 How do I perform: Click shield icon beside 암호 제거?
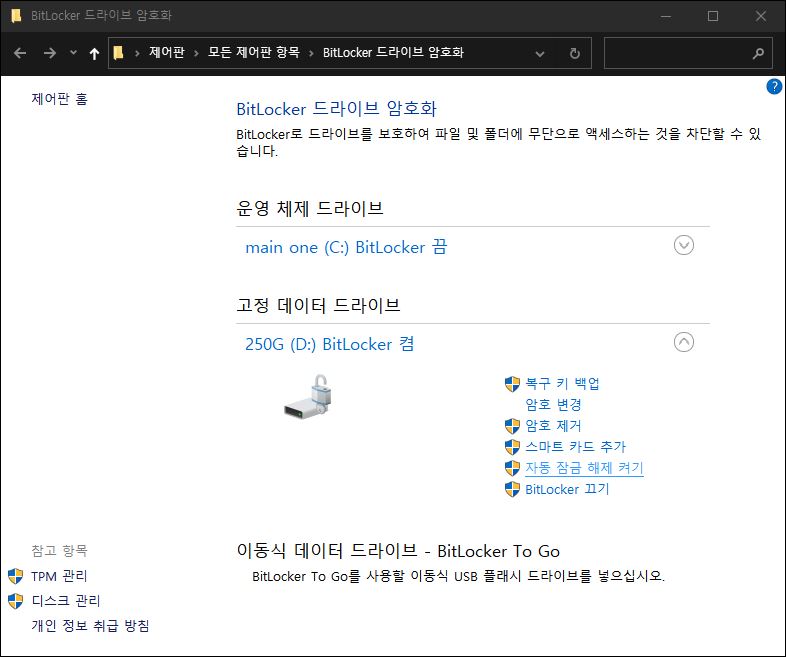512,426
